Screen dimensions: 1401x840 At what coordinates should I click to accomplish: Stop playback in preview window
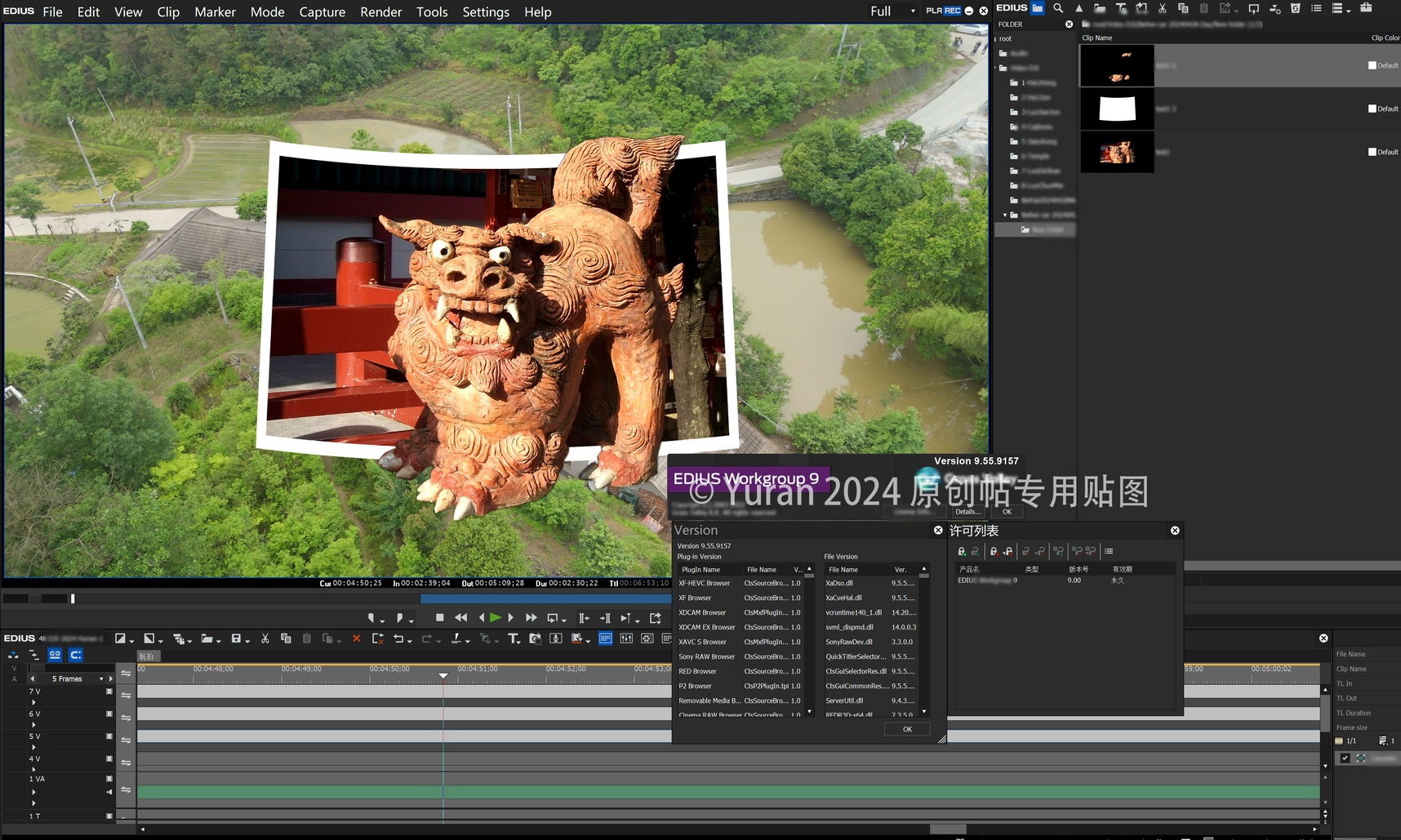(440, 618)
